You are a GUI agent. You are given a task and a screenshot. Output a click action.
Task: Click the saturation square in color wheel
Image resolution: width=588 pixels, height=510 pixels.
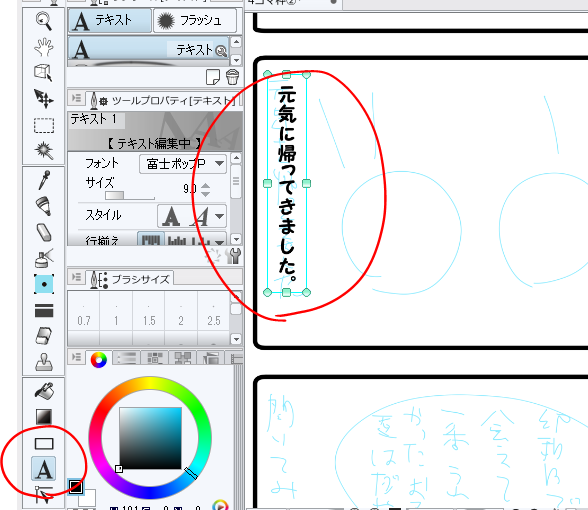coord(150,438)
